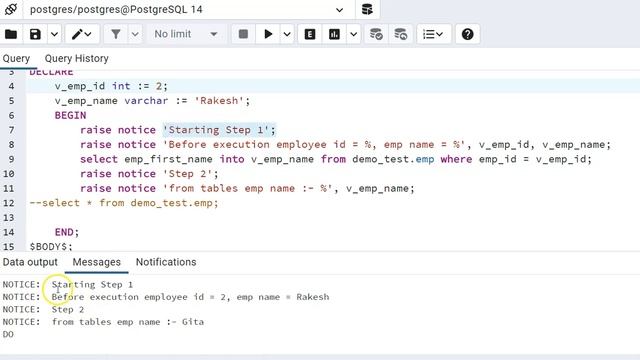
Task: Click the DO result text
Action: (8, 334)
